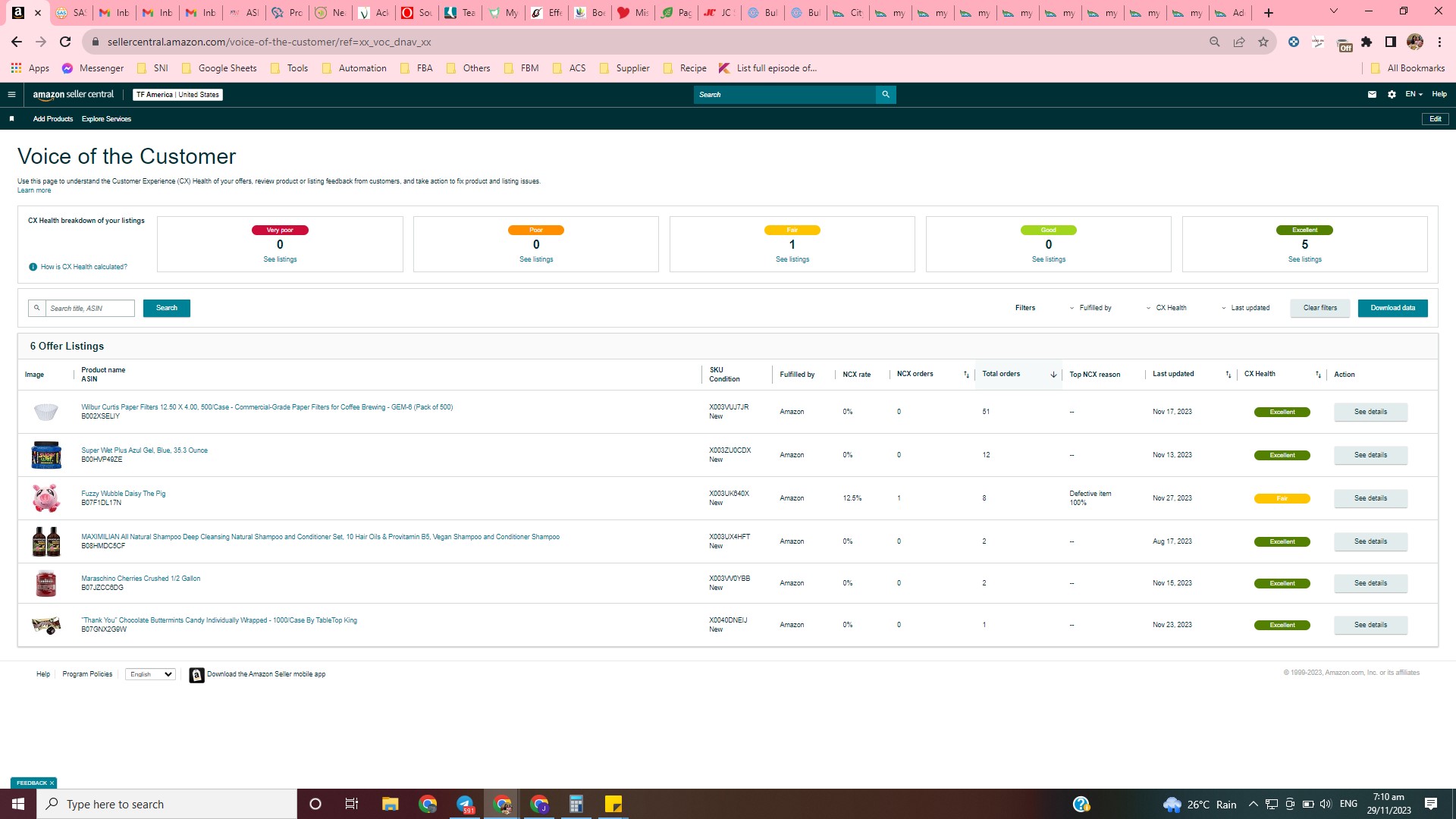Image resolution: width=1456 pixels, height=819 pixels.
Task: Open the Google Sheets bookmark folder
Action: [219, 68]
